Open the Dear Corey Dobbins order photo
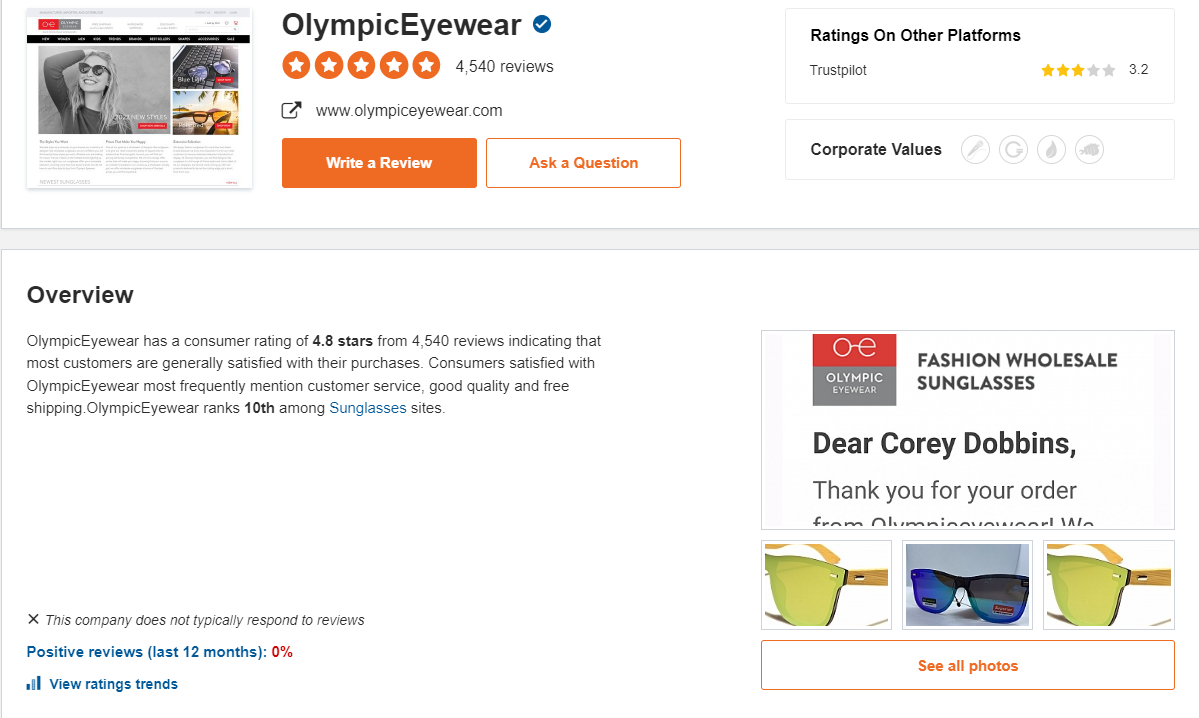Viewport: 1199px width, 718px height. coord(967,430)
